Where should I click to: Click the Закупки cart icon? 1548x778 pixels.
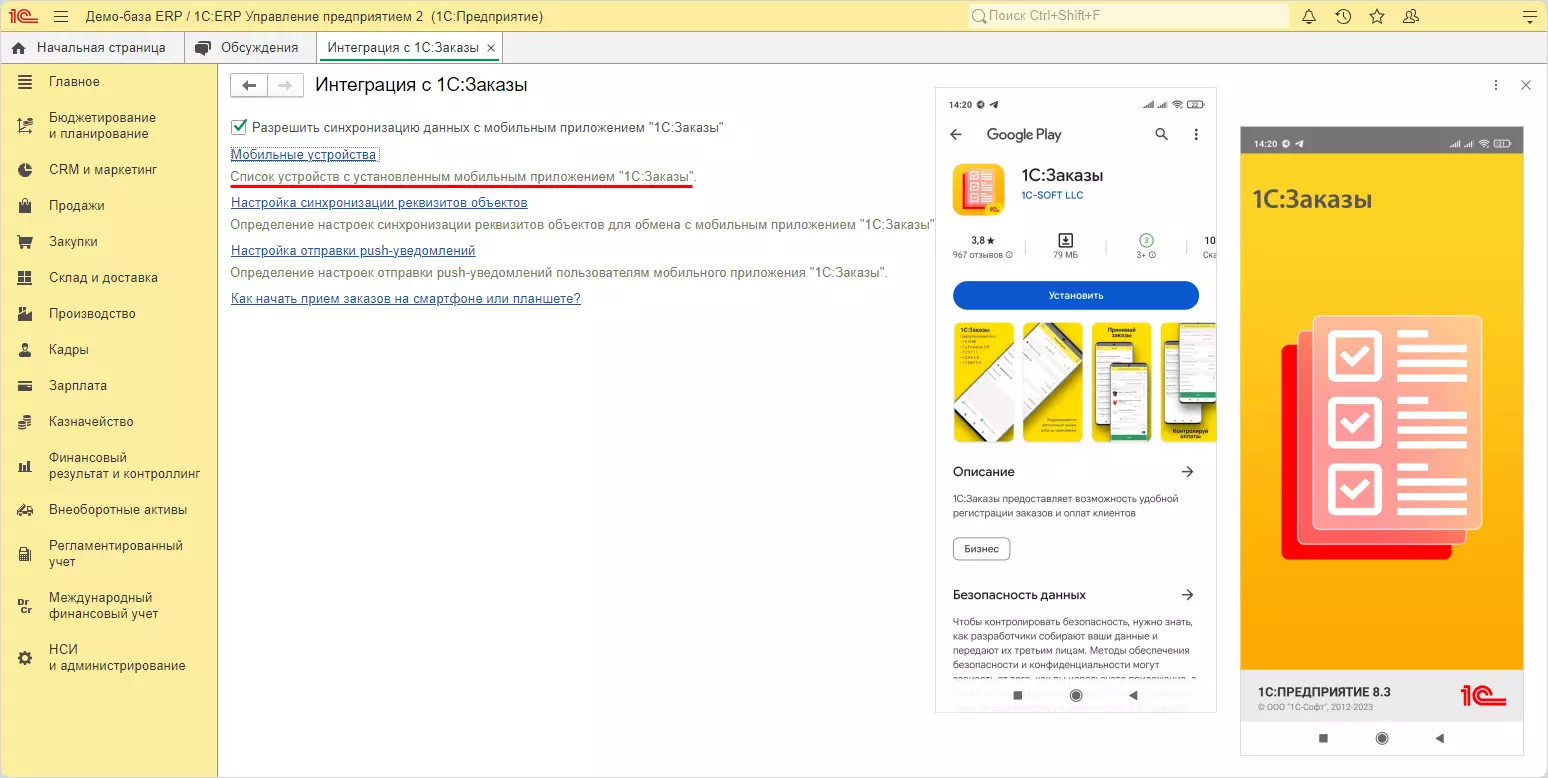(26, 242)
